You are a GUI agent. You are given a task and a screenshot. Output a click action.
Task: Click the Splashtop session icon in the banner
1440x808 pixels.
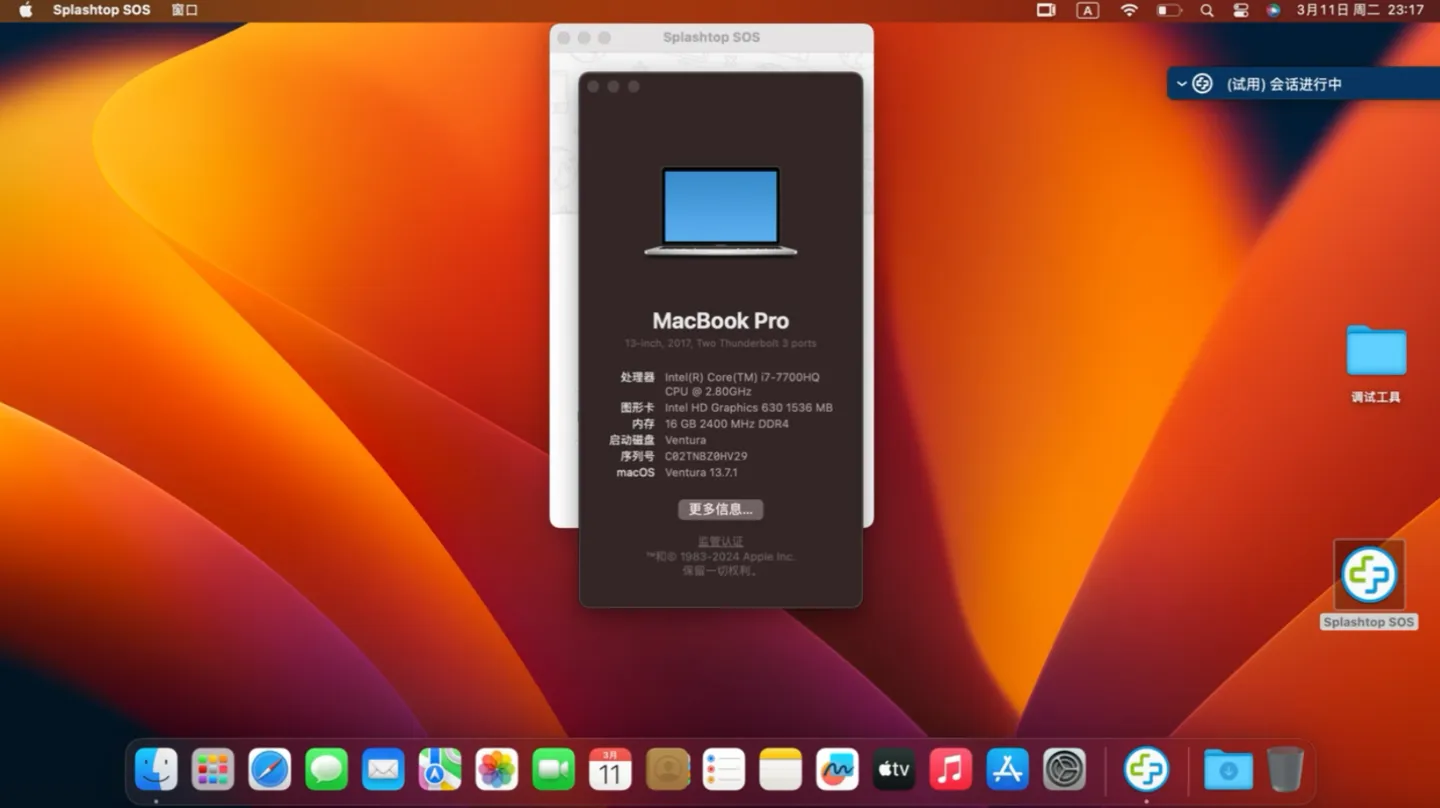[x=1202, y=84]
